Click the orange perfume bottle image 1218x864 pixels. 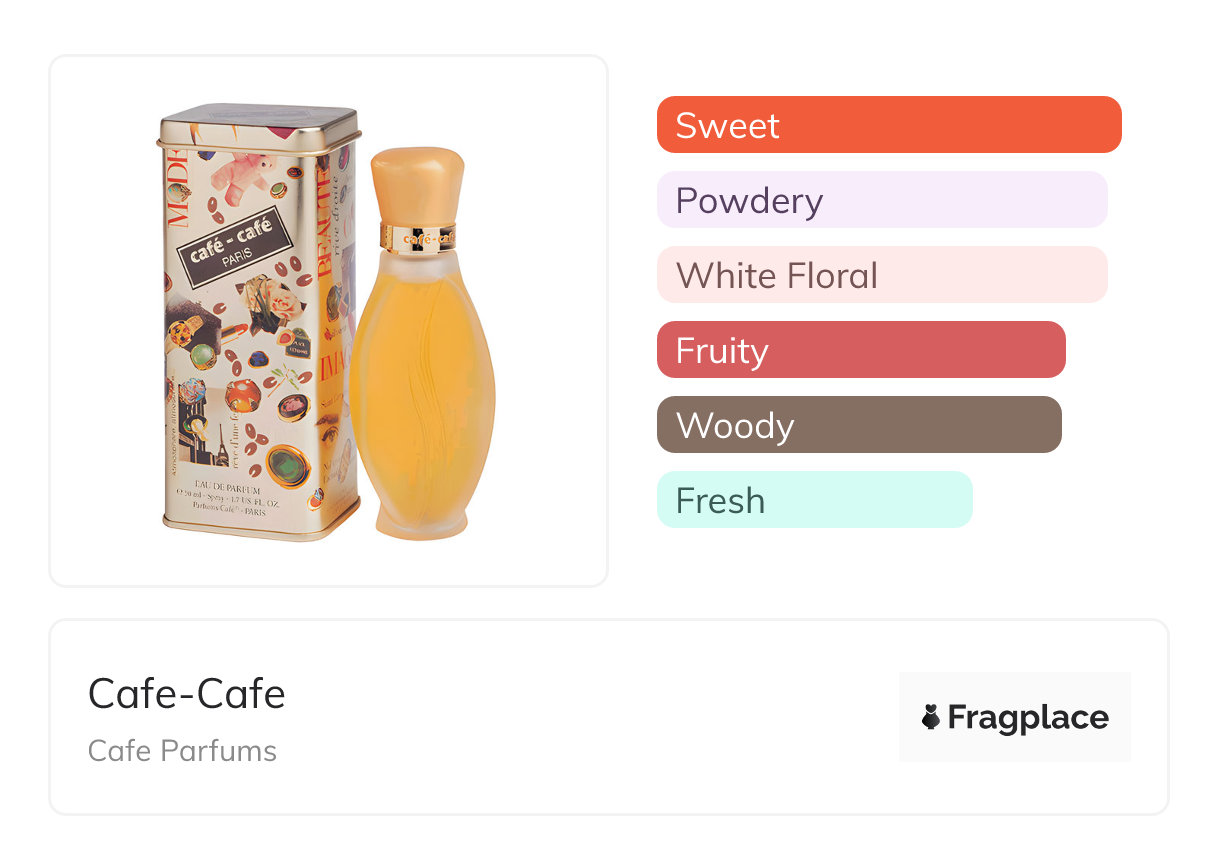(421, 400)
